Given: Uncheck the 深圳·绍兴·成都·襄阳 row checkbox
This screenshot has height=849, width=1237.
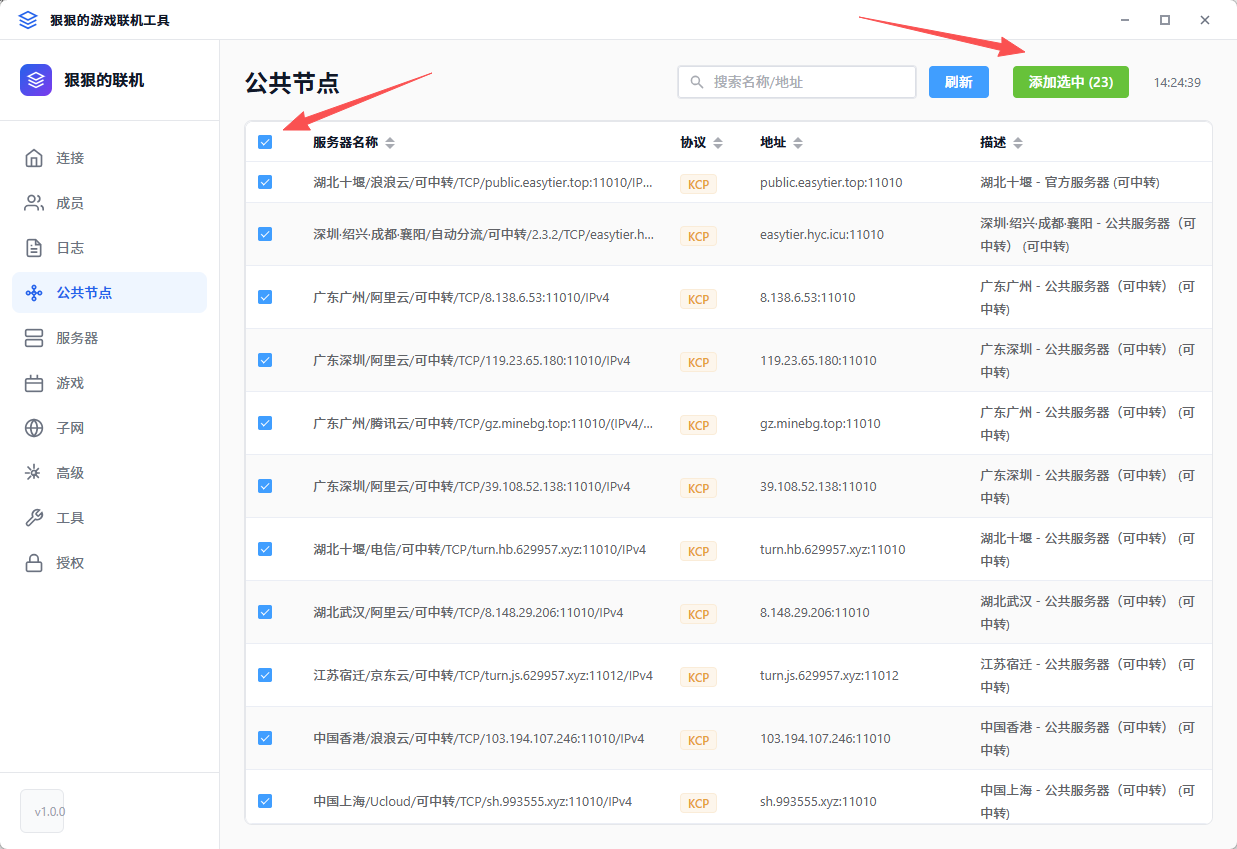Looking at the screenshot, I should click(x=265, y=234).
